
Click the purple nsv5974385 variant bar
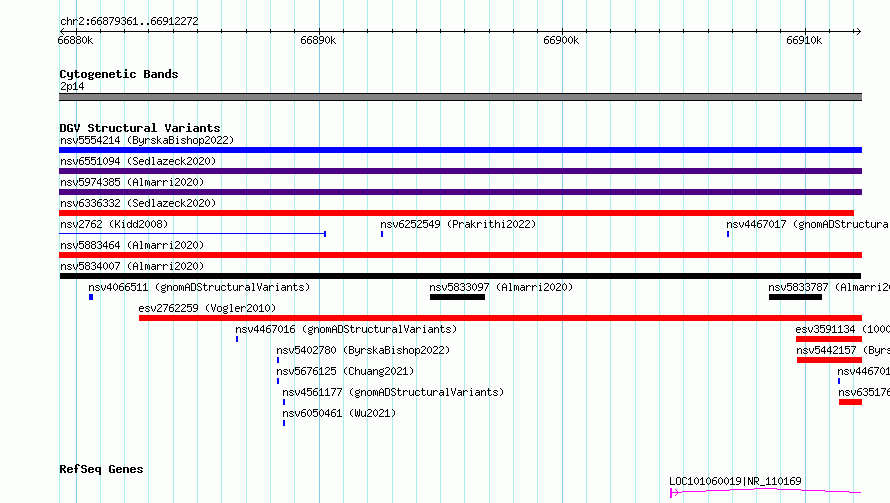coord(460,192)
